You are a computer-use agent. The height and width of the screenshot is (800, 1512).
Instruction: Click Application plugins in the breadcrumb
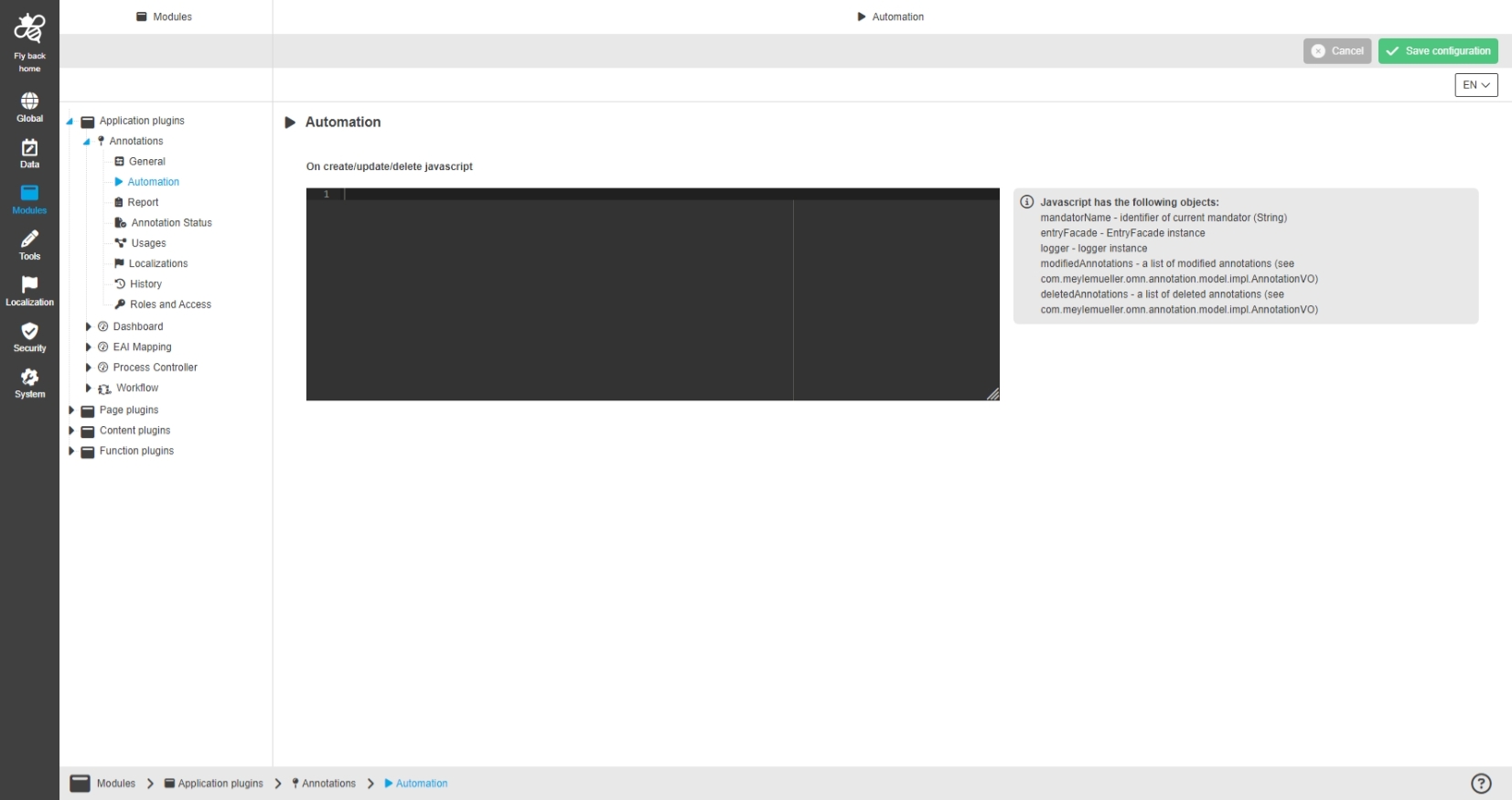[x=220, y=784]
